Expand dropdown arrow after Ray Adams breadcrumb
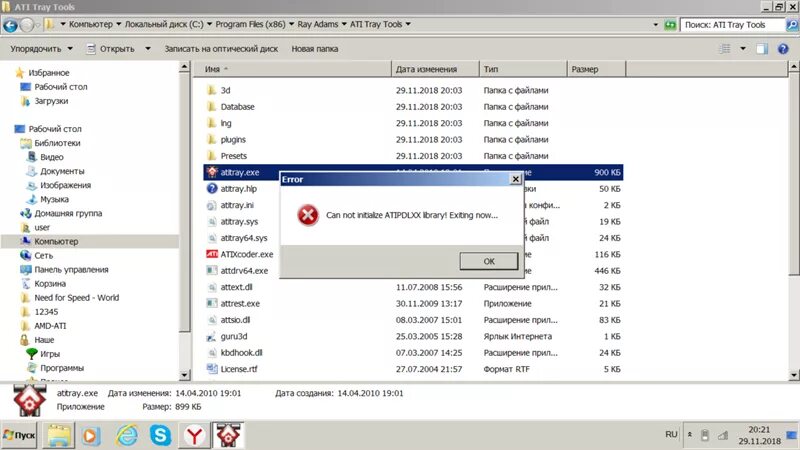 344,24
